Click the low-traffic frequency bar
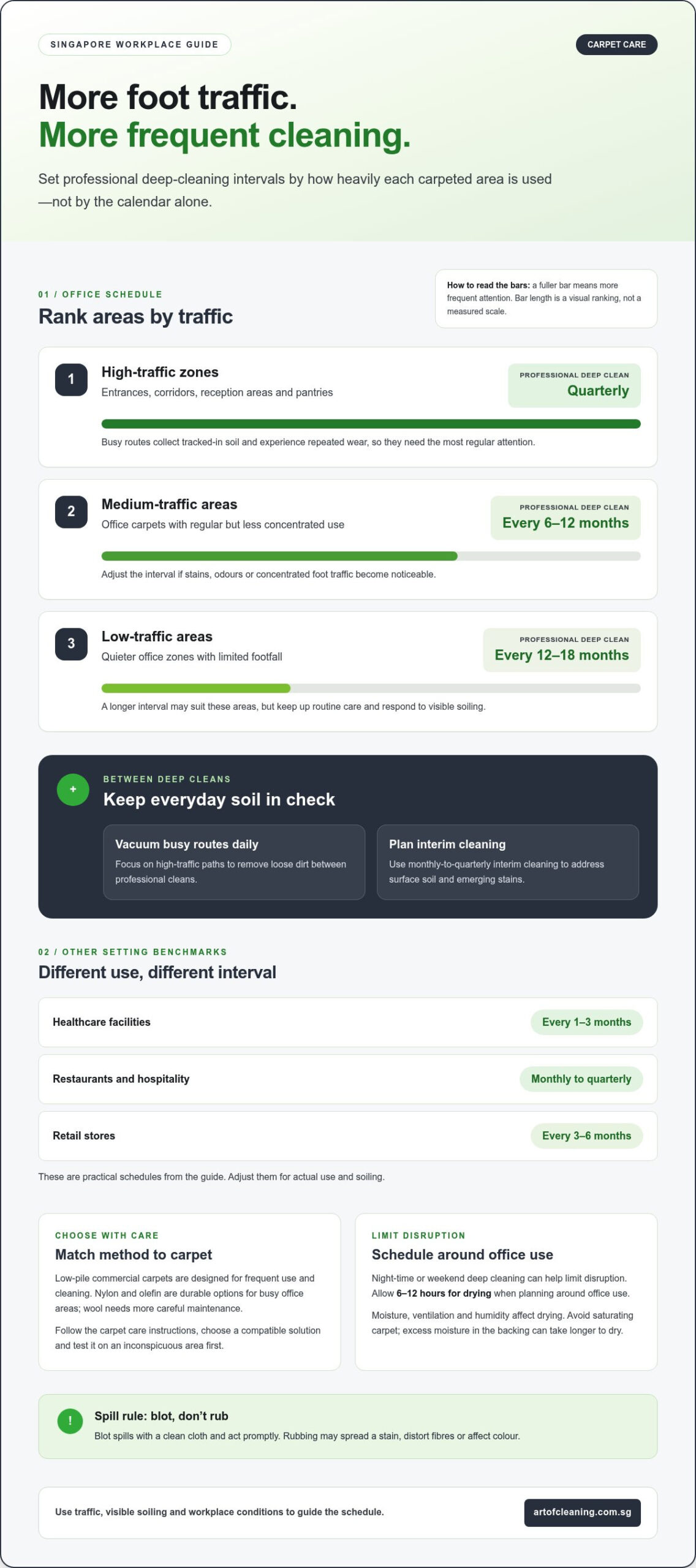Image resolution: width=696 pixels, height=1568 pixels. click(x=371, y=688)
